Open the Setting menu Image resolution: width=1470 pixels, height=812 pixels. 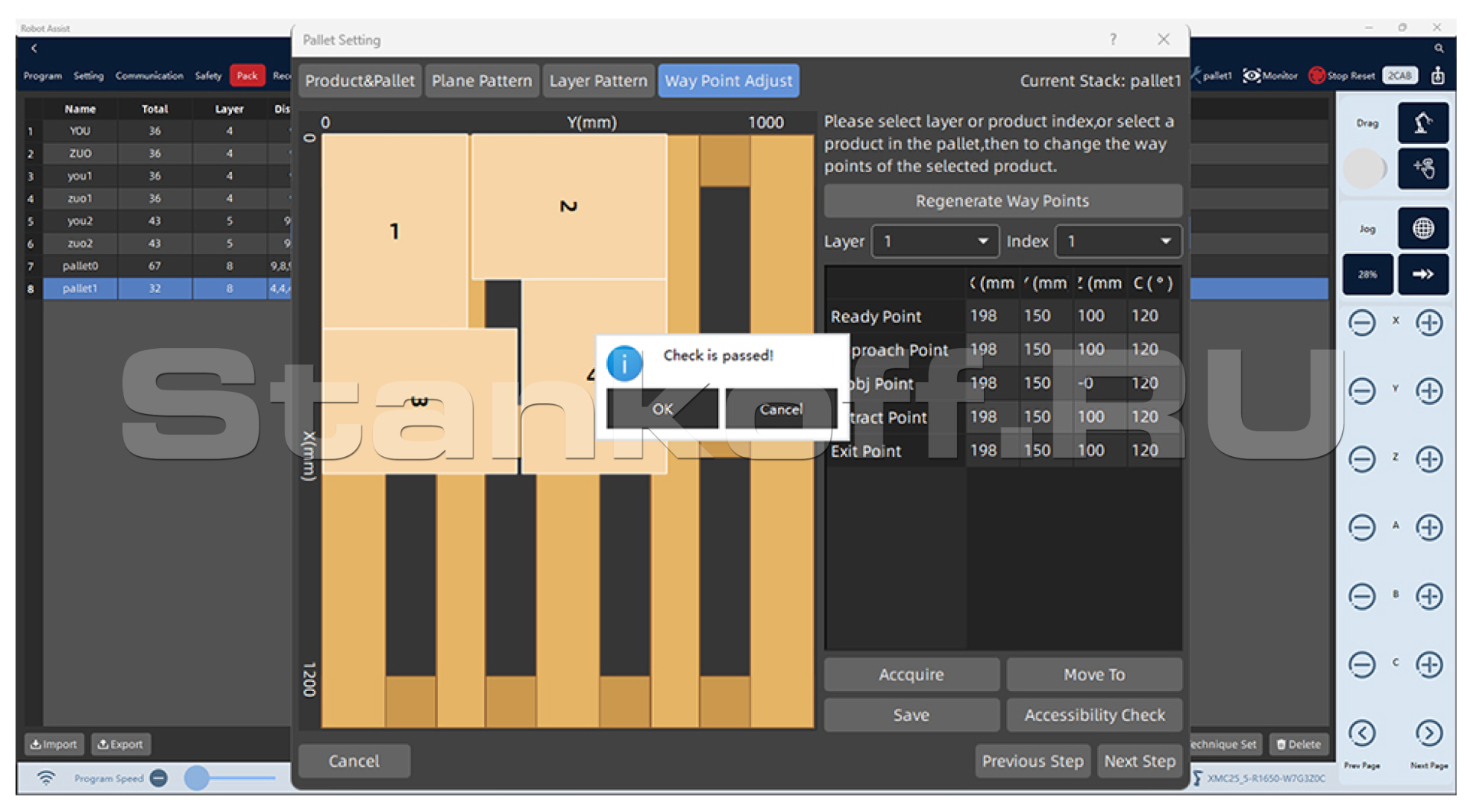click(x=88, y=76)
